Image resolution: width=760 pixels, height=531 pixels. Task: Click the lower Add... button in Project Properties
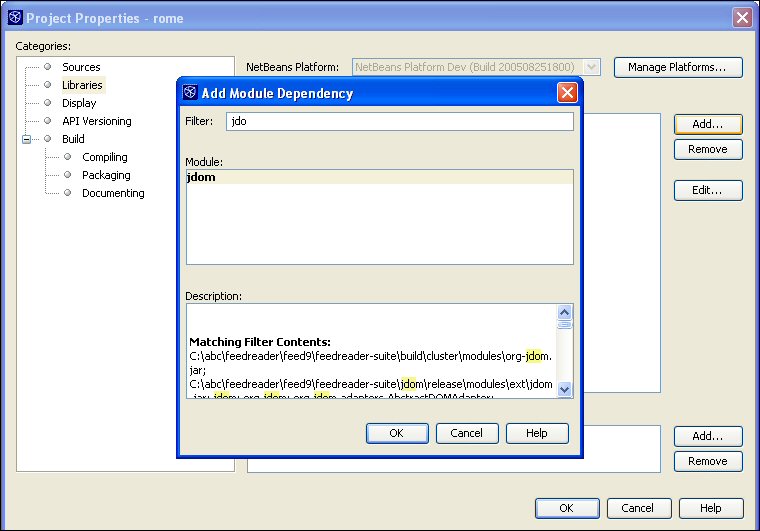coord(708,436)
